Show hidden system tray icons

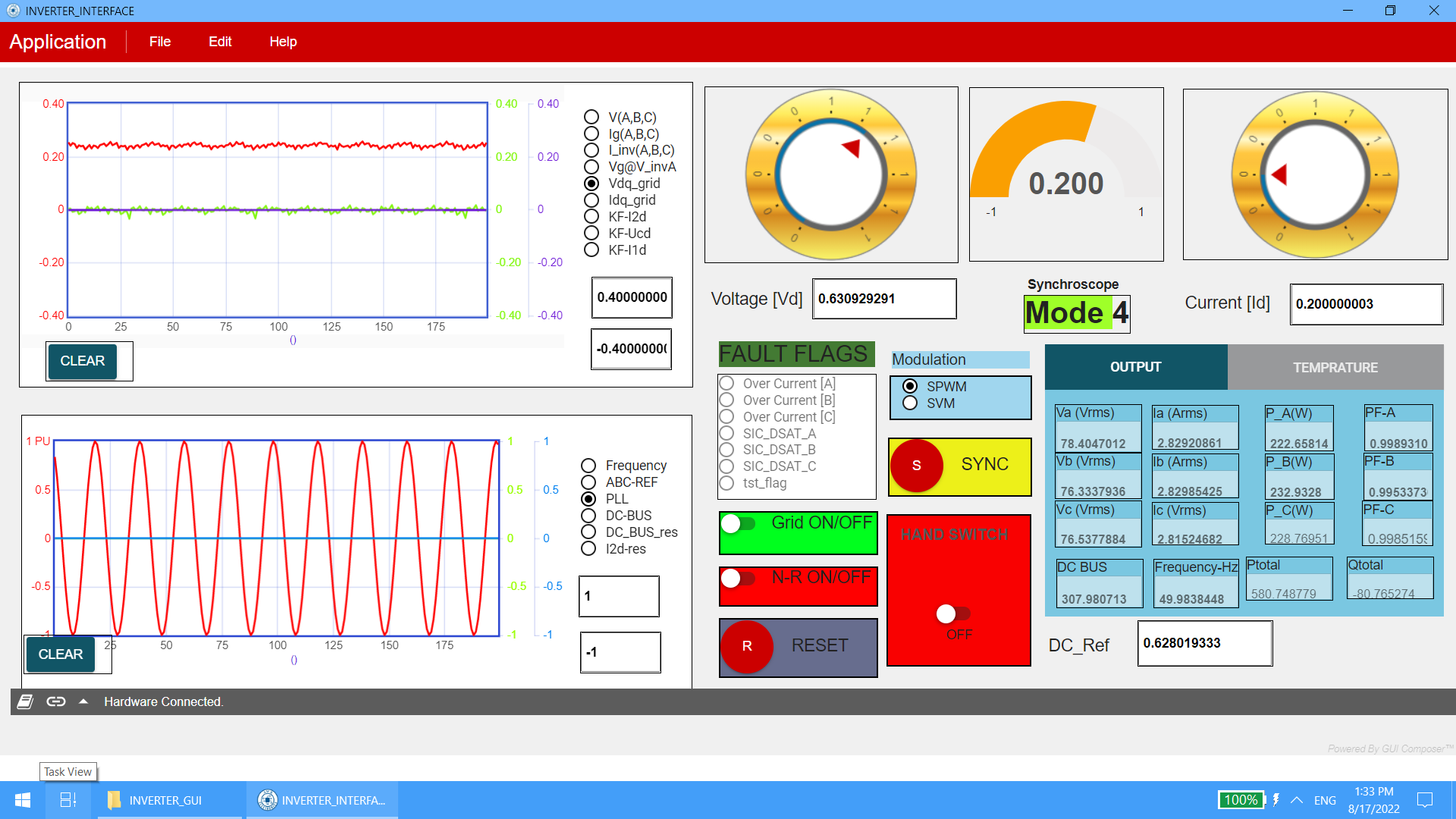[1297, 800]
